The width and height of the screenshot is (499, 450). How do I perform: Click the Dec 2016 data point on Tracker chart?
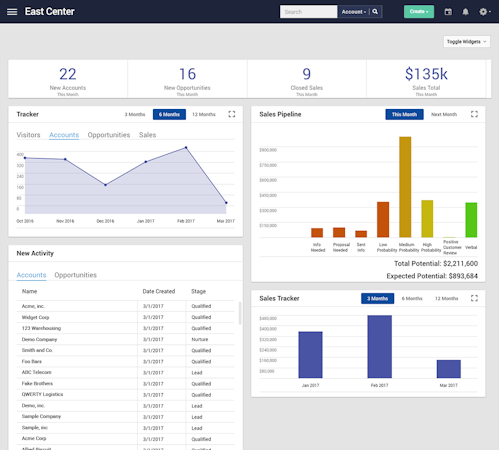tap(105, 185)
